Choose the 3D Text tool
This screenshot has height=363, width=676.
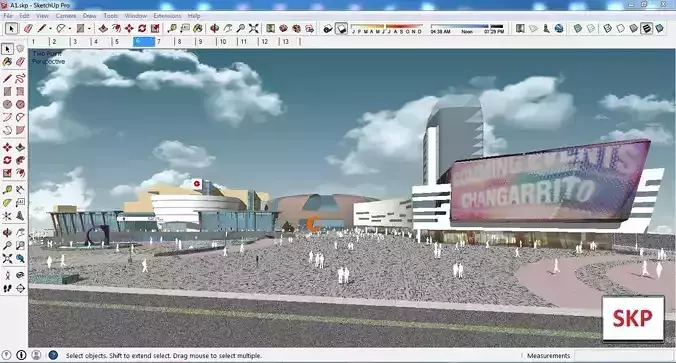click(x=20, y=216)
